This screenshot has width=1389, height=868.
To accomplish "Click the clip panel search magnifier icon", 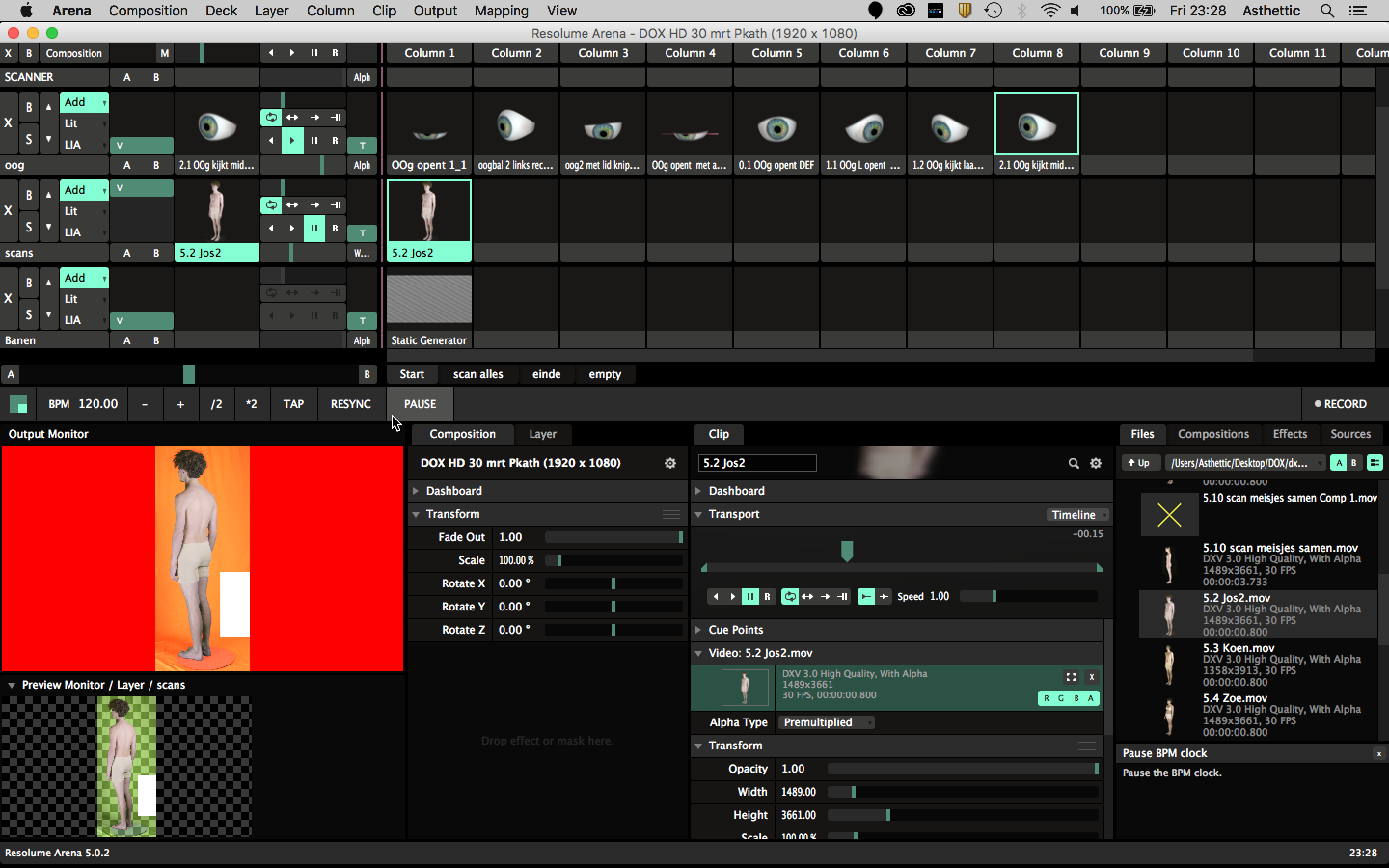I will [x=1073, y=463].
